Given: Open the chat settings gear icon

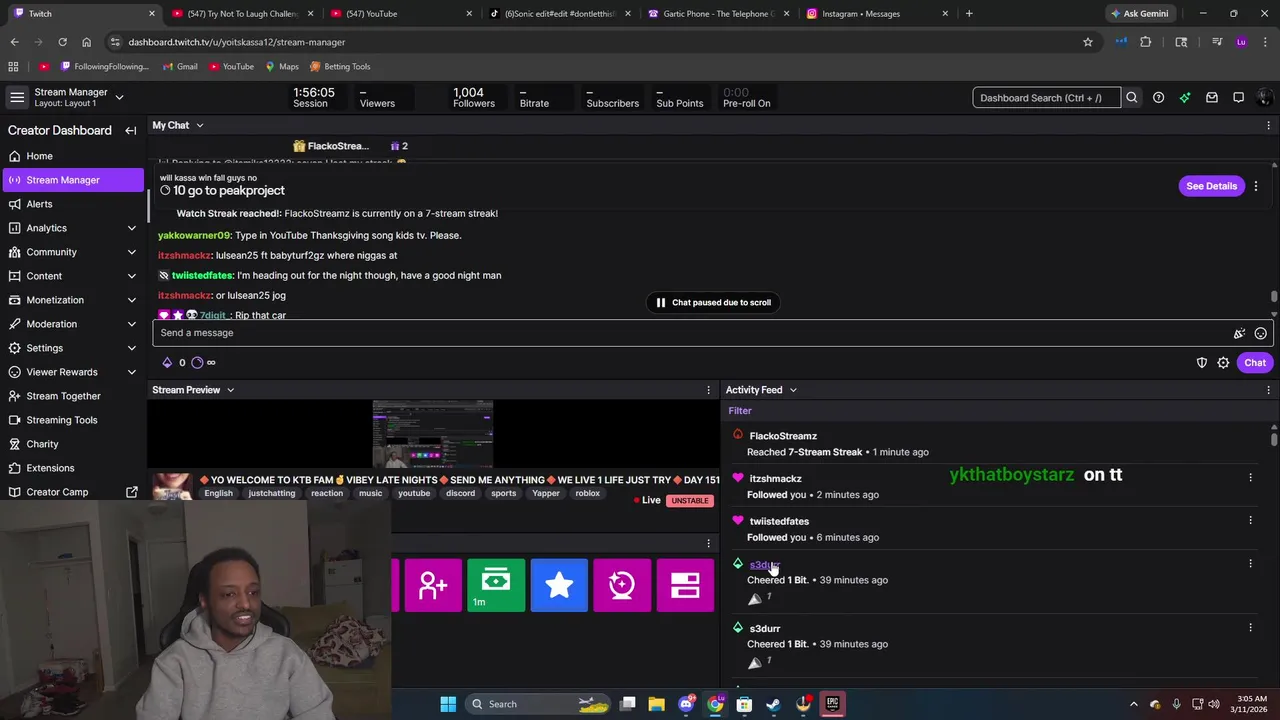Looking at the screenshot, I should pos(1223,363).
